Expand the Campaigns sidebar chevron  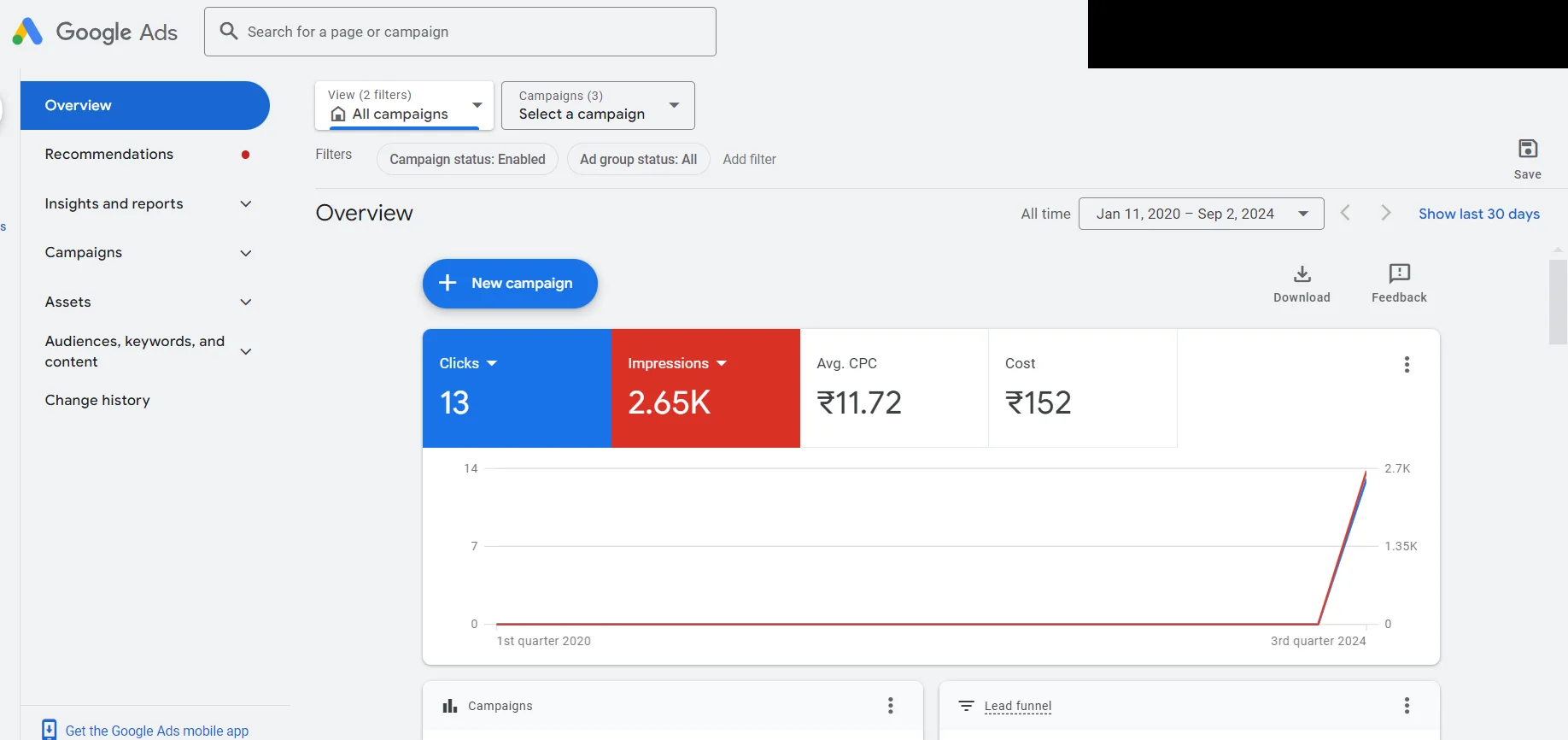(246, 253)
